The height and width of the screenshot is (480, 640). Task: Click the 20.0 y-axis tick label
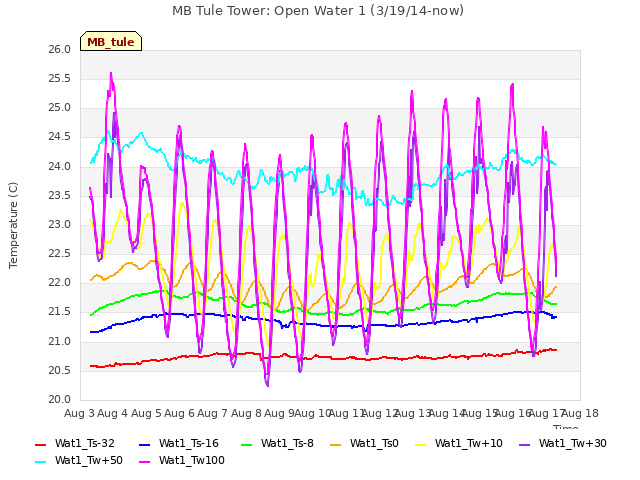click(x=60, y=400)
